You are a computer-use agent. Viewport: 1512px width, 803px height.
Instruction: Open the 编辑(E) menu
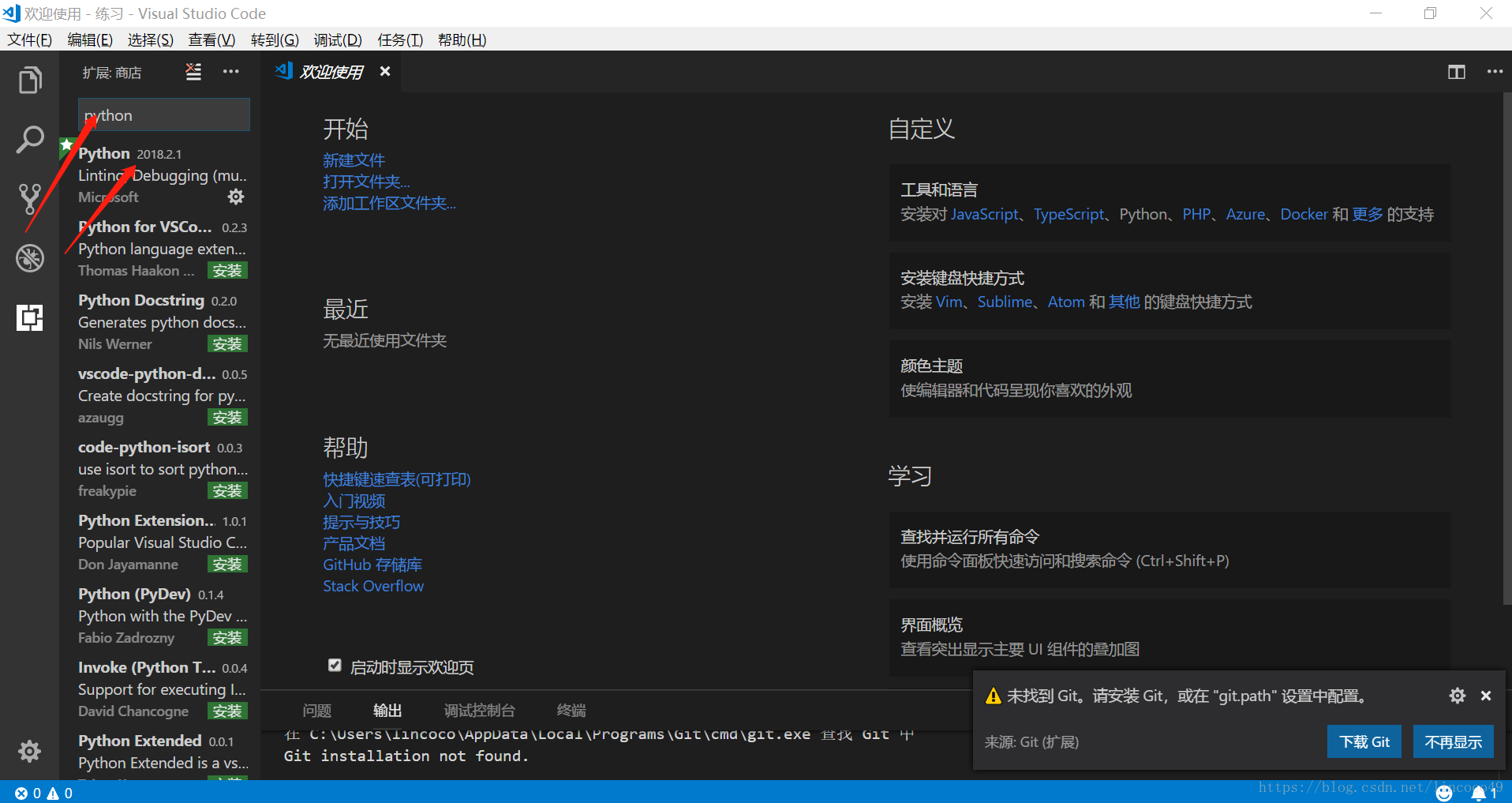[90, 39]
